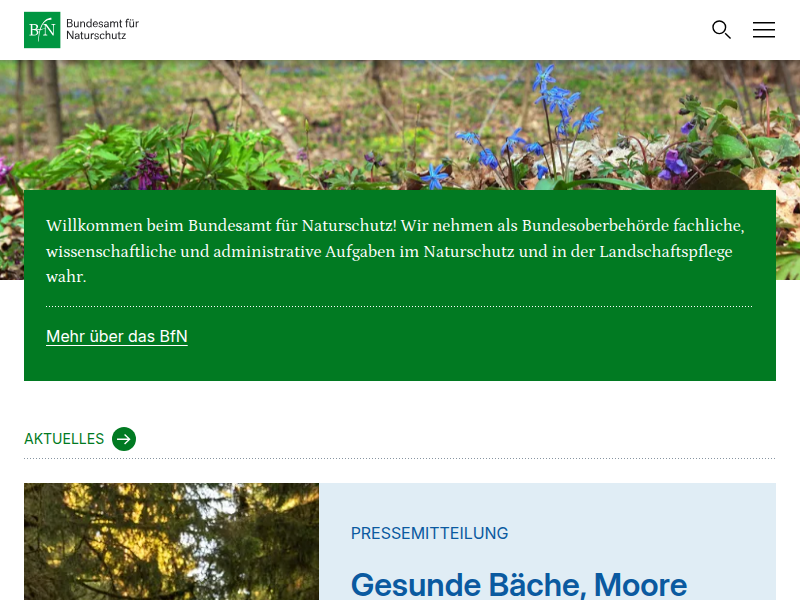Click the forest photo thumbnail
This screenshot has height=600, width=800.
coord(171,541)
